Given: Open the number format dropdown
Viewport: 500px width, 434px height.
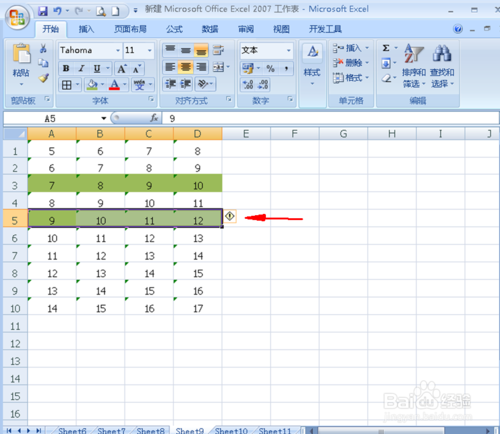Looking at the screenshot, I should (x=289, y=51).
